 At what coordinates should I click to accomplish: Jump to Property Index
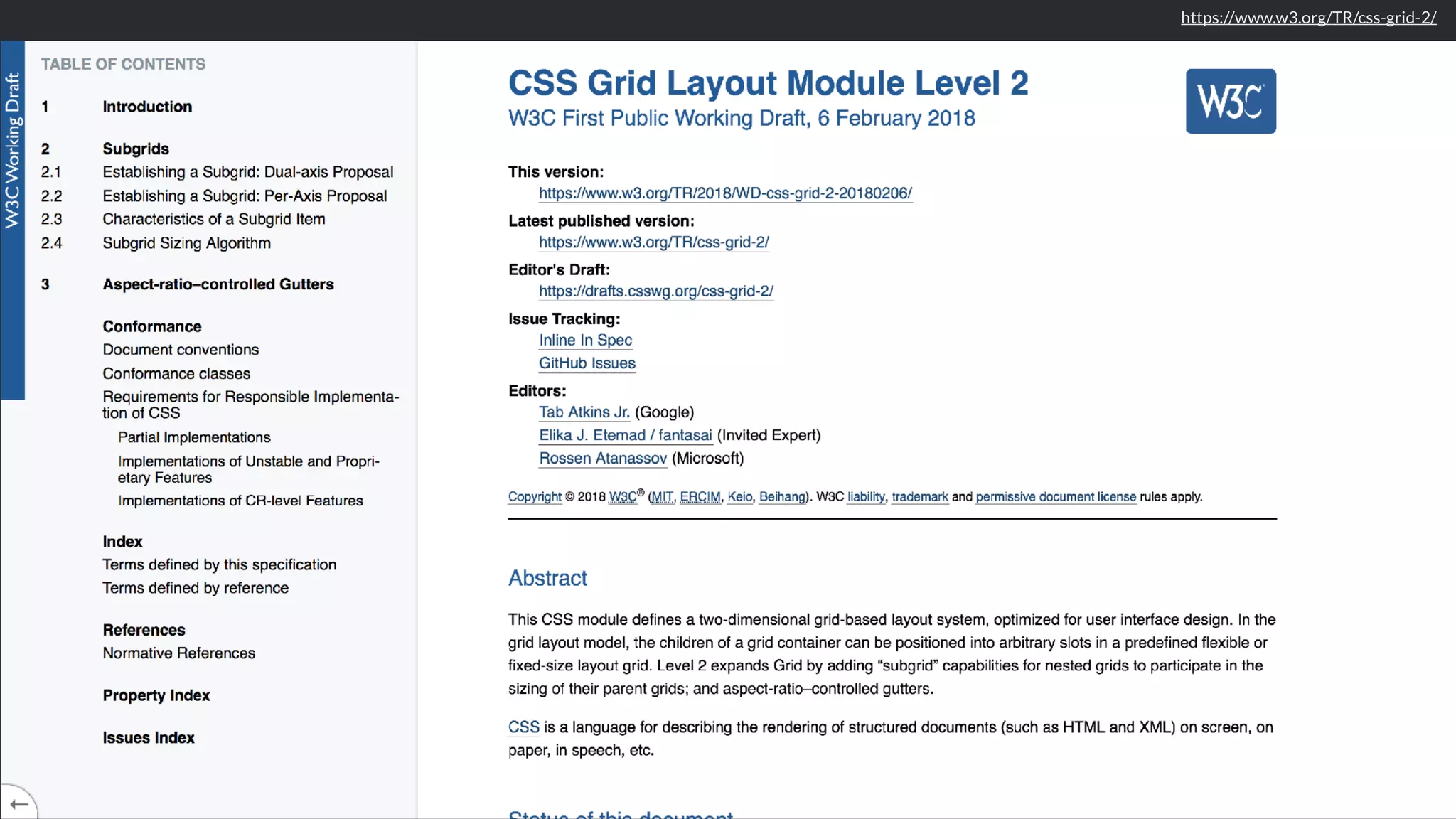156,695
